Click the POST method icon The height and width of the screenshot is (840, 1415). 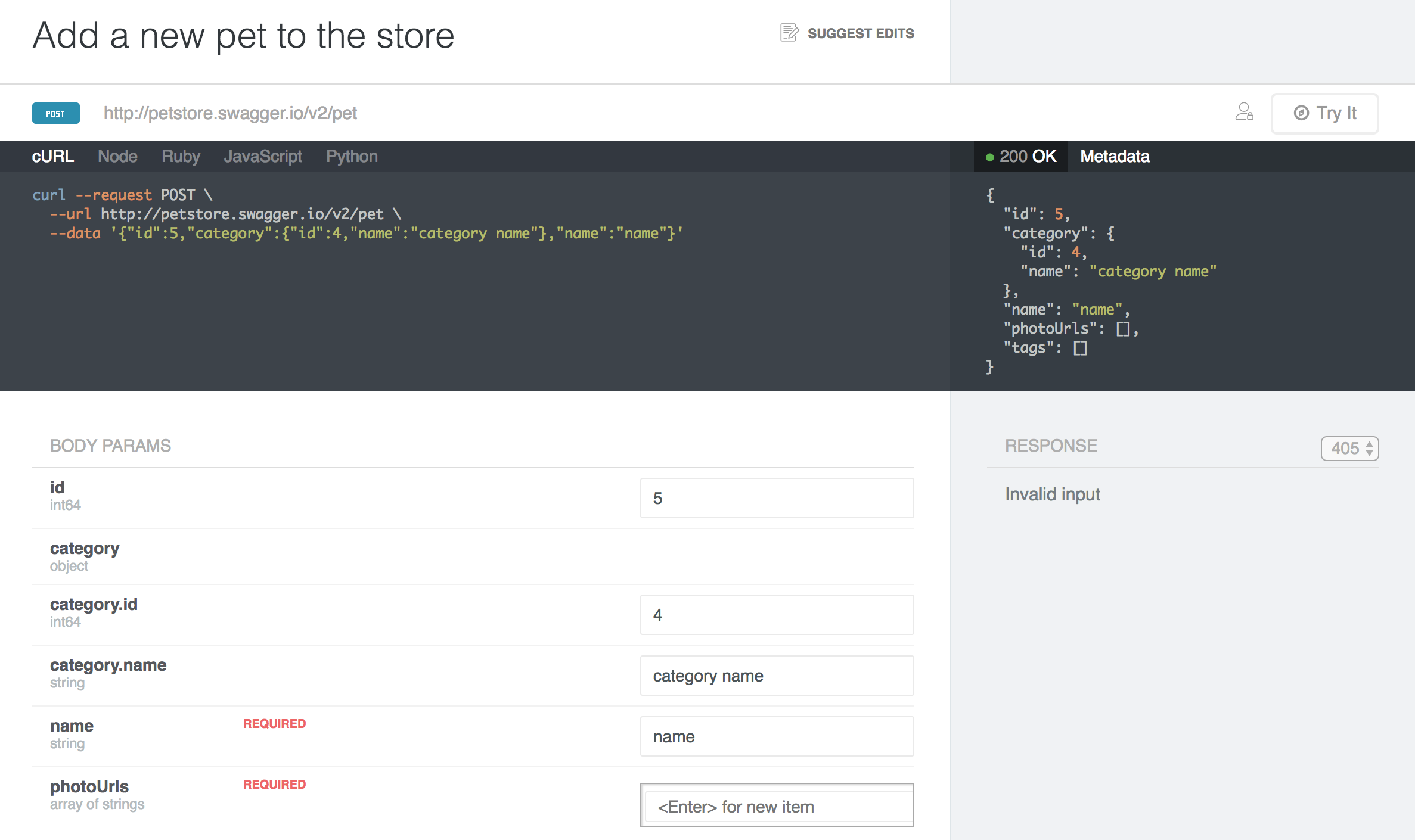[x=55, y=112]
